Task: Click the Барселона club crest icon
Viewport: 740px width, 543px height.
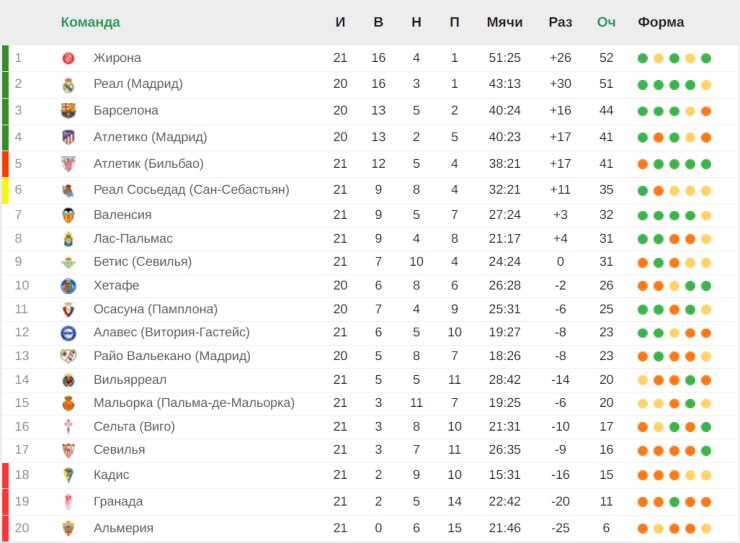Action: pos(68,111)
